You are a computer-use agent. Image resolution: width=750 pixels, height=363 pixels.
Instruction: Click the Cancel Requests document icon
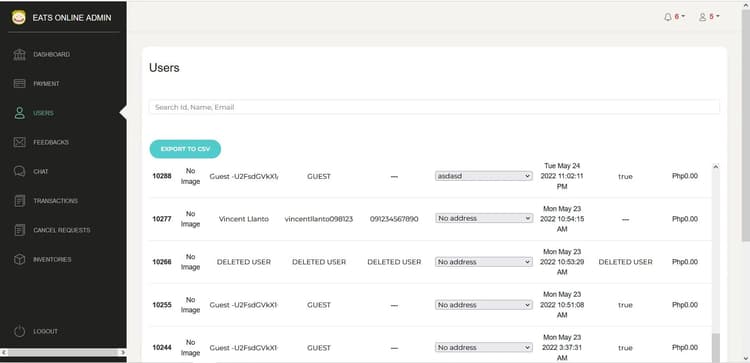(20, 230)
